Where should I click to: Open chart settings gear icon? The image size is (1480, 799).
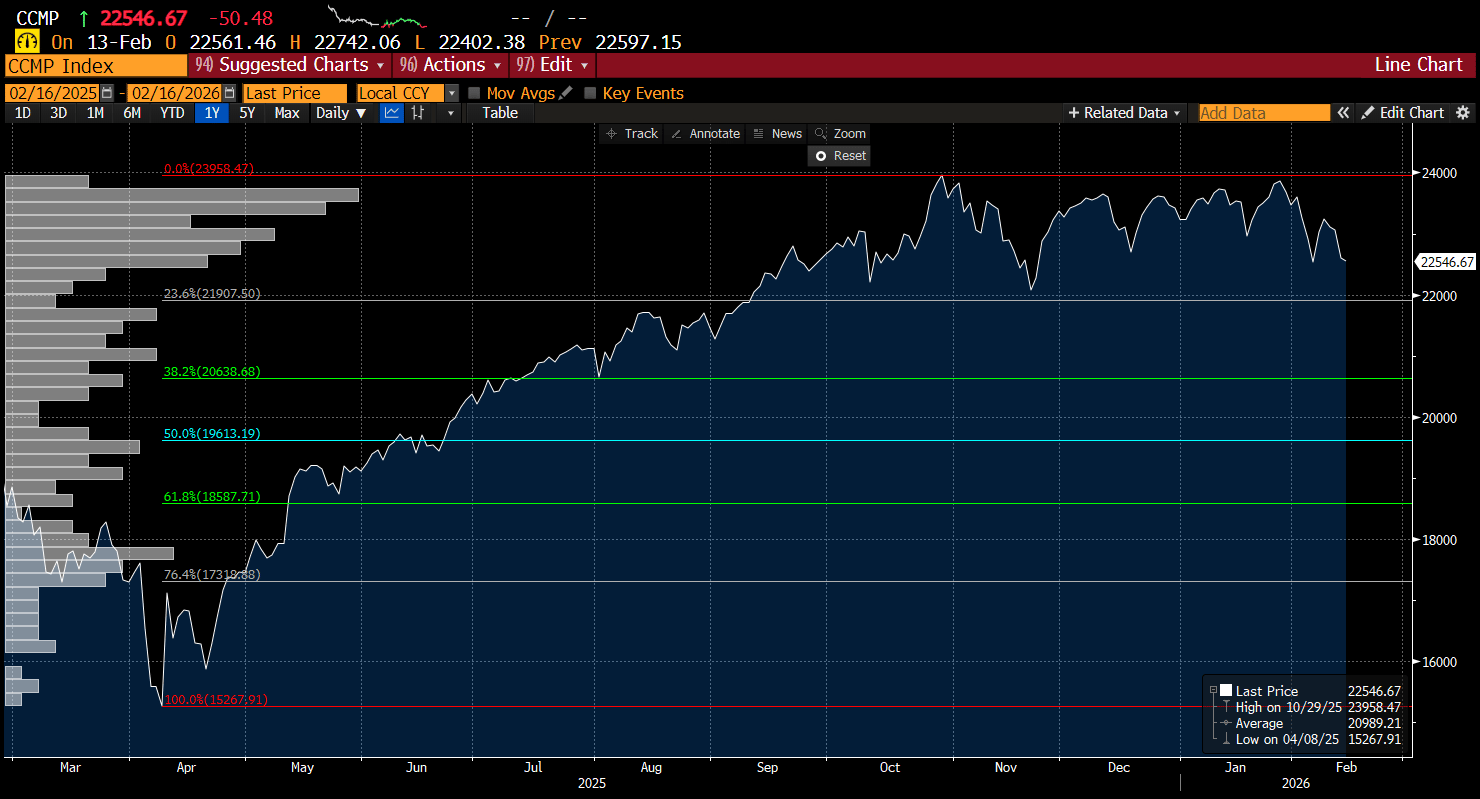1463,113
